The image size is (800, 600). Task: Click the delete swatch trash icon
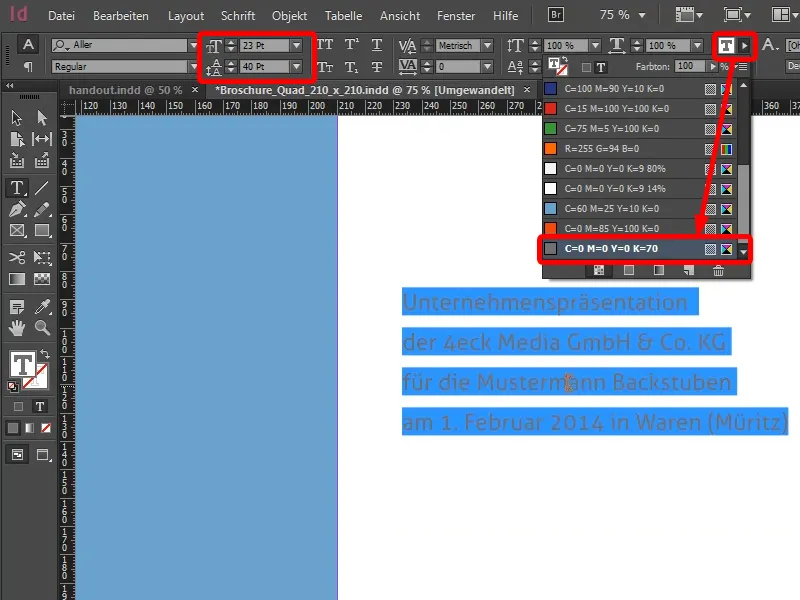721,272
